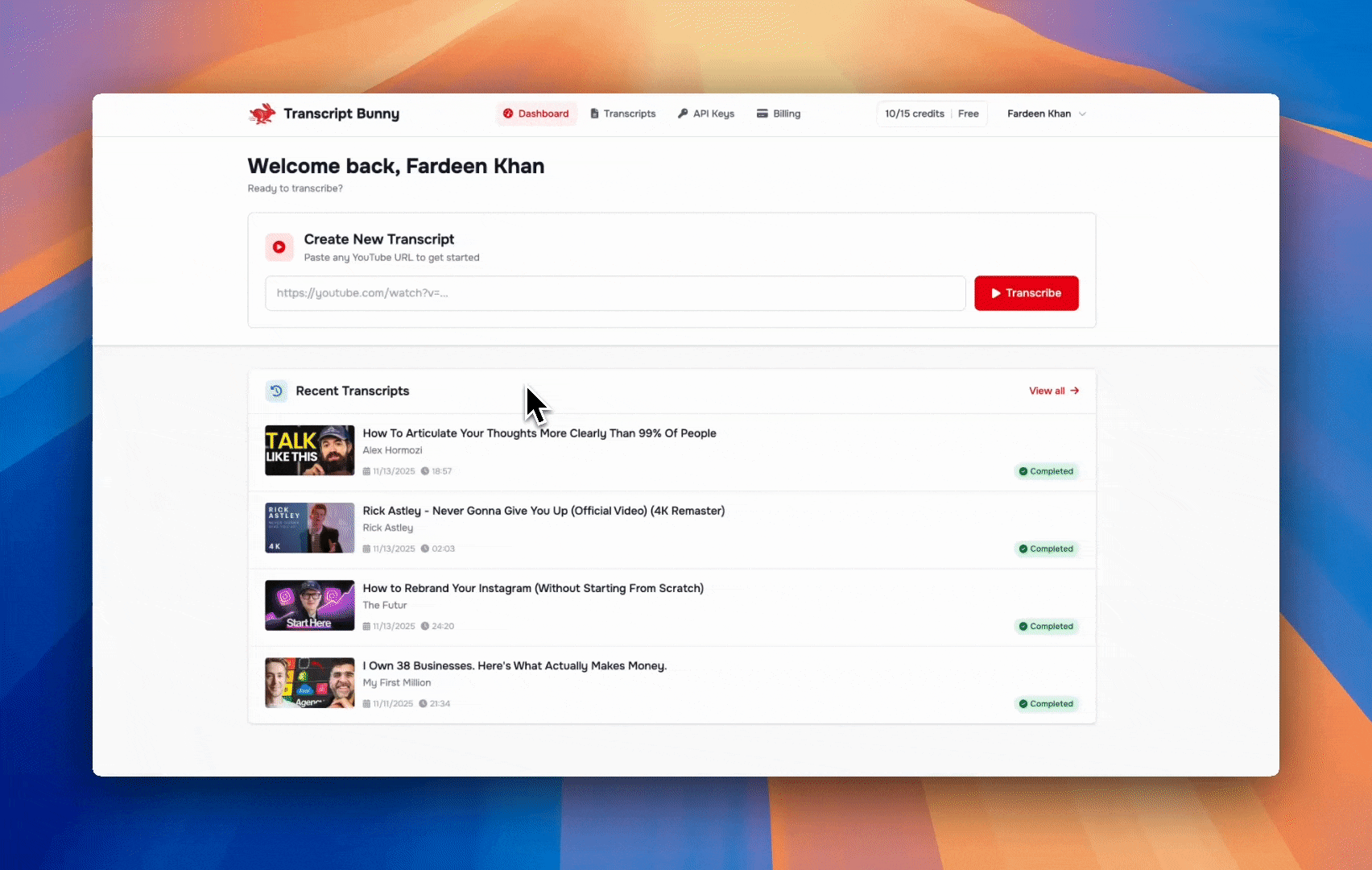Click the red play icon beside Create New Transcript
The width and height of the screenshot is (1372, 870).
279,247
